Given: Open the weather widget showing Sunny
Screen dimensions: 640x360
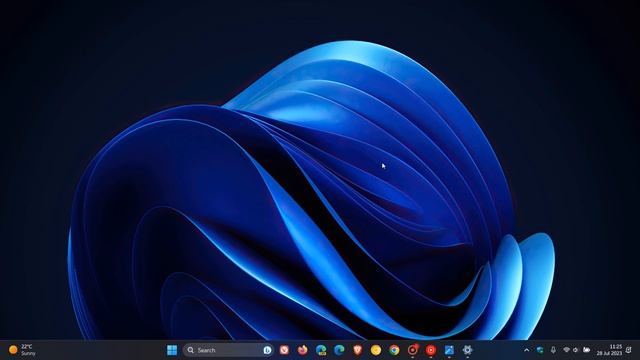Looking at the screenshot, I should (x=22, y=350).
